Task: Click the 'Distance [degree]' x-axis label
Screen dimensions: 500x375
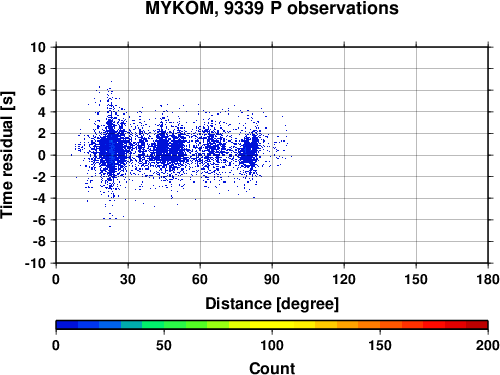Action: click(272, 304)
